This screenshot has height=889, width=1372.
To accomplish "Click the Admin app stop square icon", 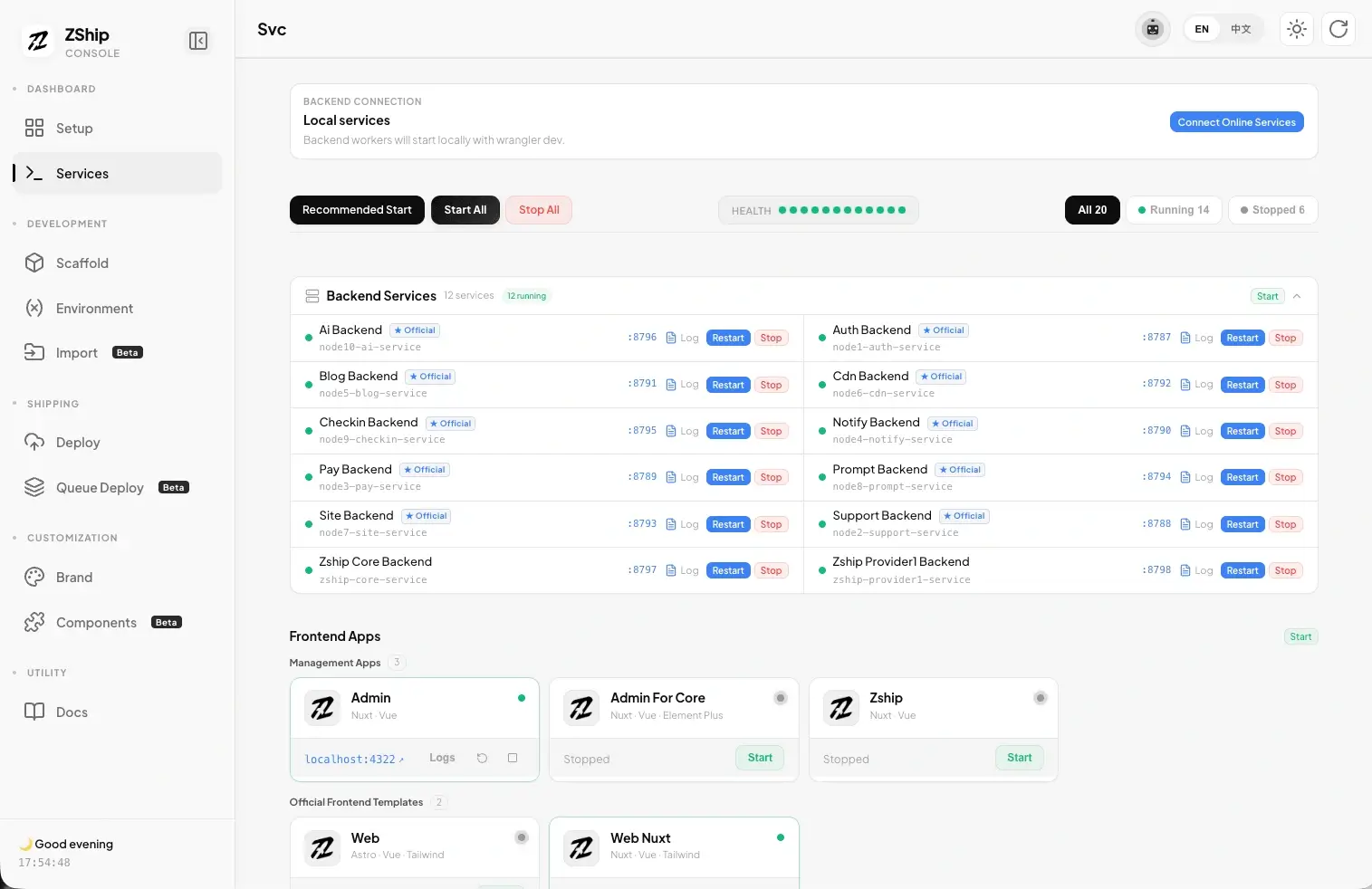I will (x=513, y=758).
